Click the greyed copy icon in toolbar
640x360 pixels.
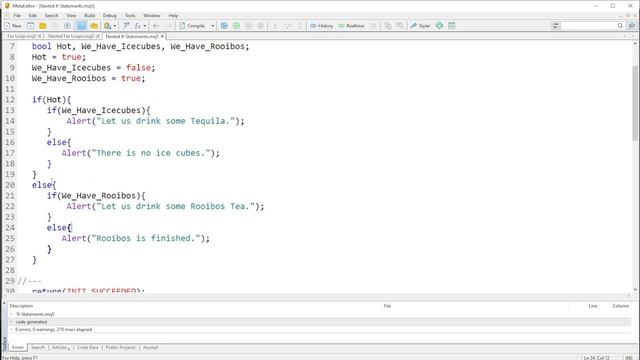tap(388, 26)
